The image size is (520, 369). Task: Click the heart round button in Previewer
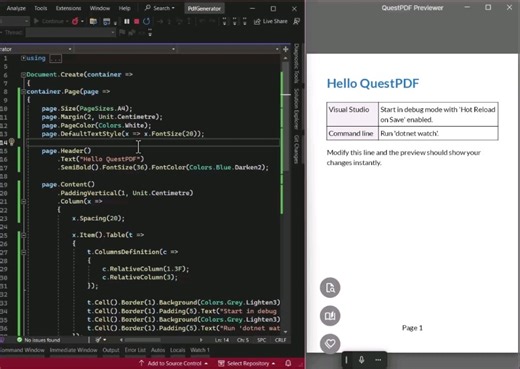[x=330, y=343]
